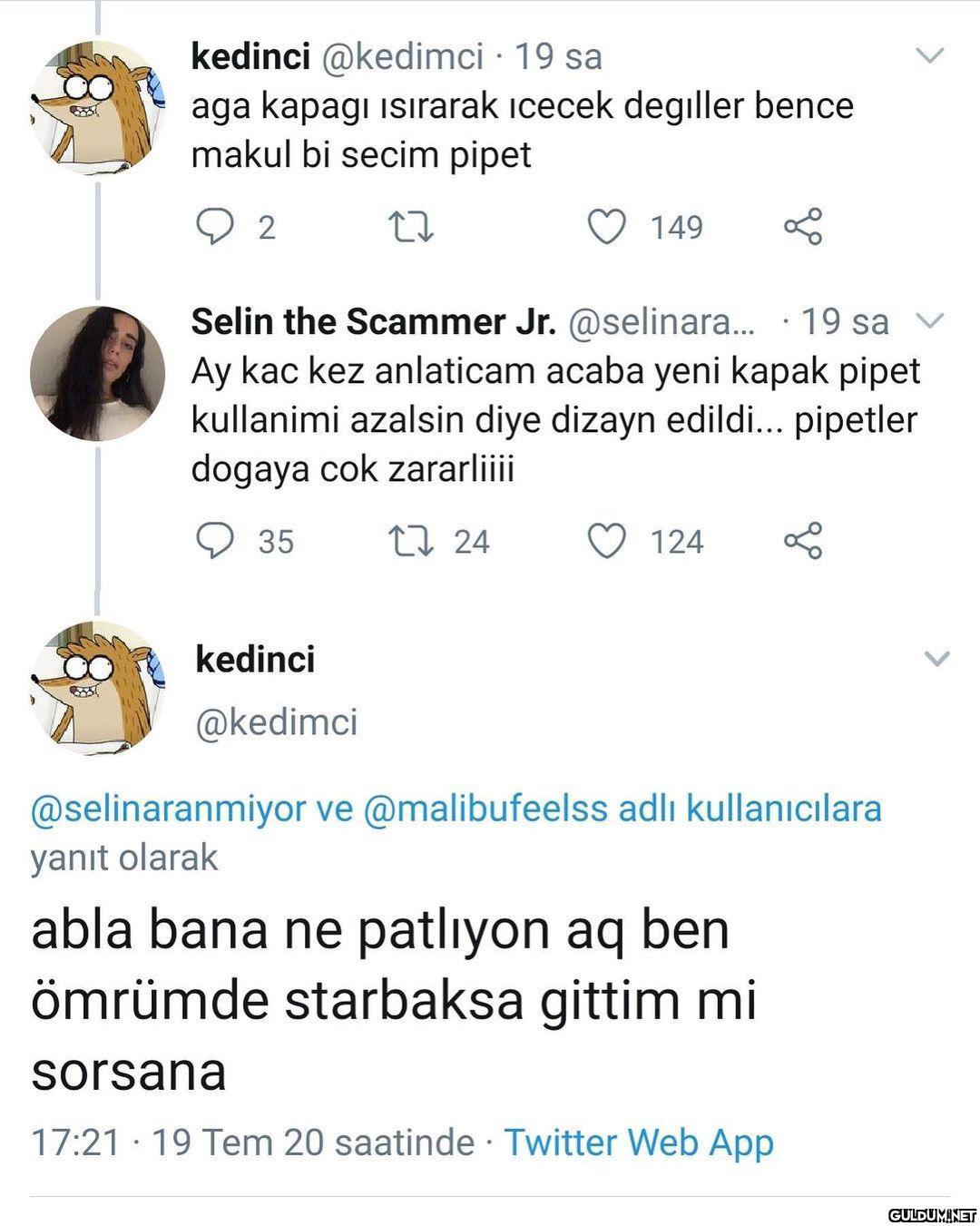Like the tweet with 149 likes
This screenshot has width=980, height=1226.
pyautogui.click(x=607, y=227)
